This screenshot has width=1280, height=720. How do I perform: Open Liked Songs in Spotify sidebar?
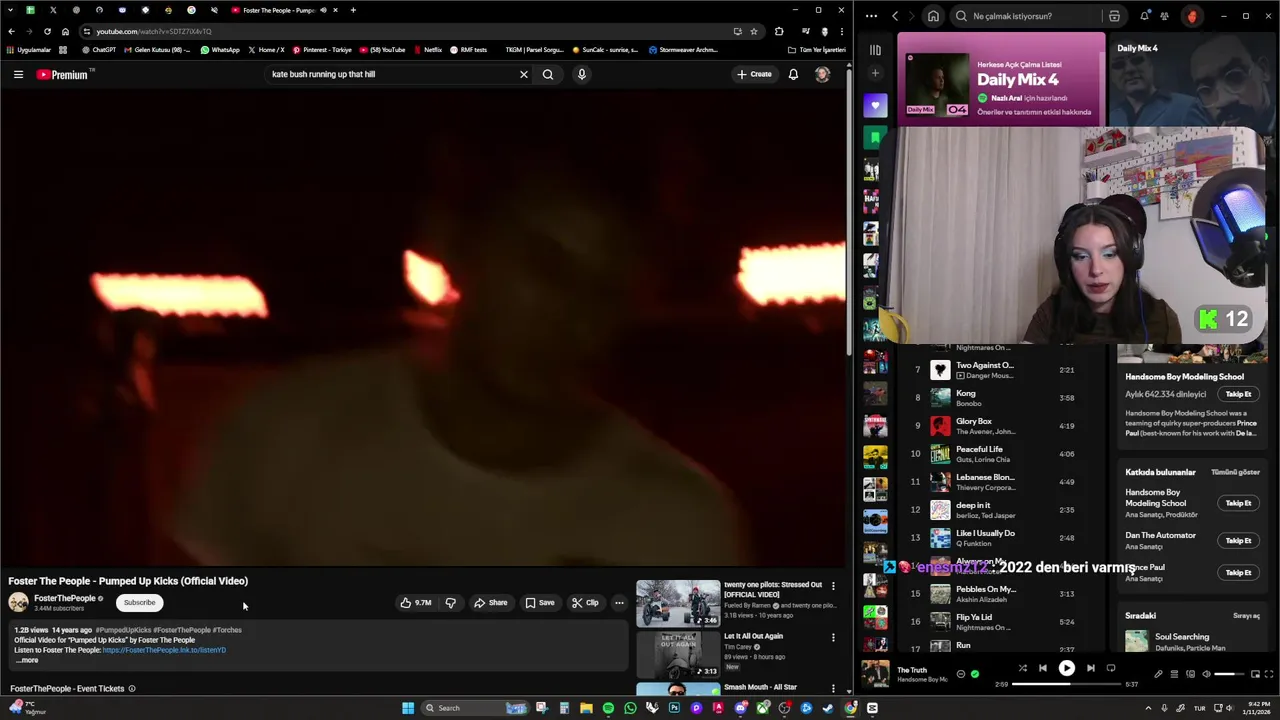coord(875,105)
